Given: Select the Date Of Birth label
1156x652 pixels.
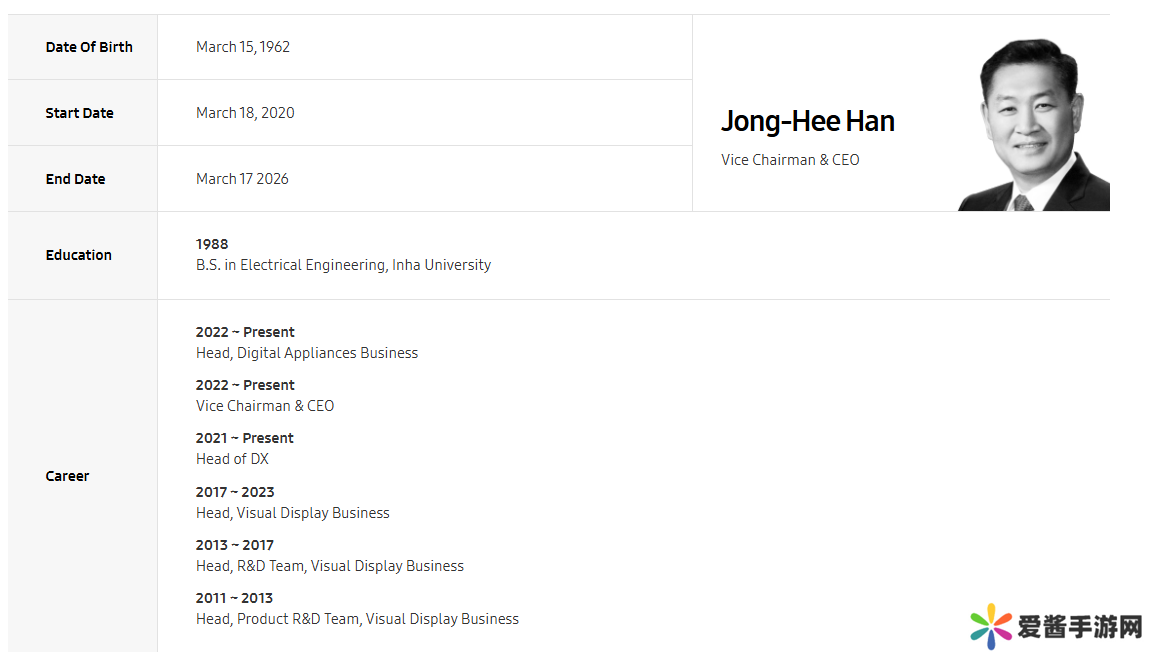Looking at the screenshot, I should [x=89, y=47].
